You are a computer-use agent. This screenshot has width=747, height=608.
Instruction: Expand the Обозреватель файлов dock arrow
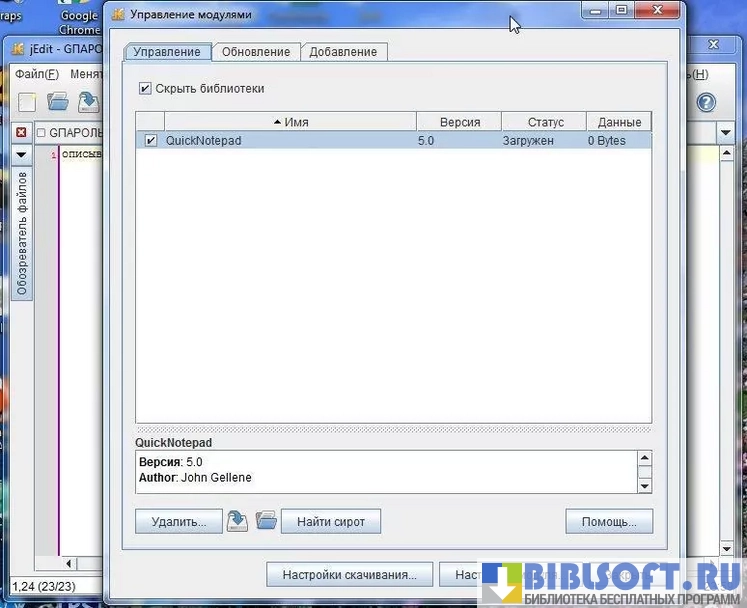(x=21, y=155)
